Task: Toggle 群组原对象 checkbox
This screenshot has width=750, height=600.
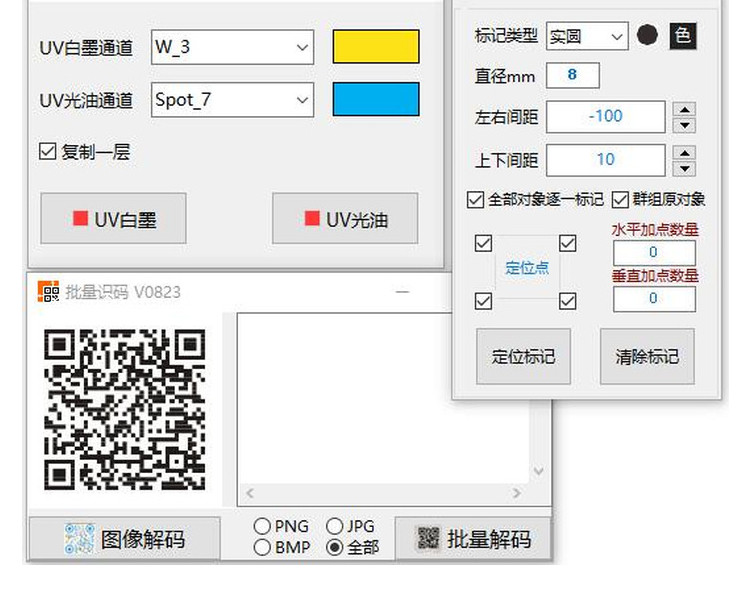Action: click(620, 200)
